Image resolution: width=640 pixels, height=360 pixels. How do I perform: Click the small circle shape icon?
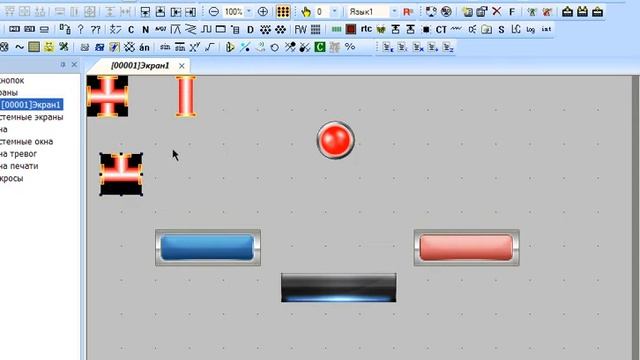pos(275,48)
